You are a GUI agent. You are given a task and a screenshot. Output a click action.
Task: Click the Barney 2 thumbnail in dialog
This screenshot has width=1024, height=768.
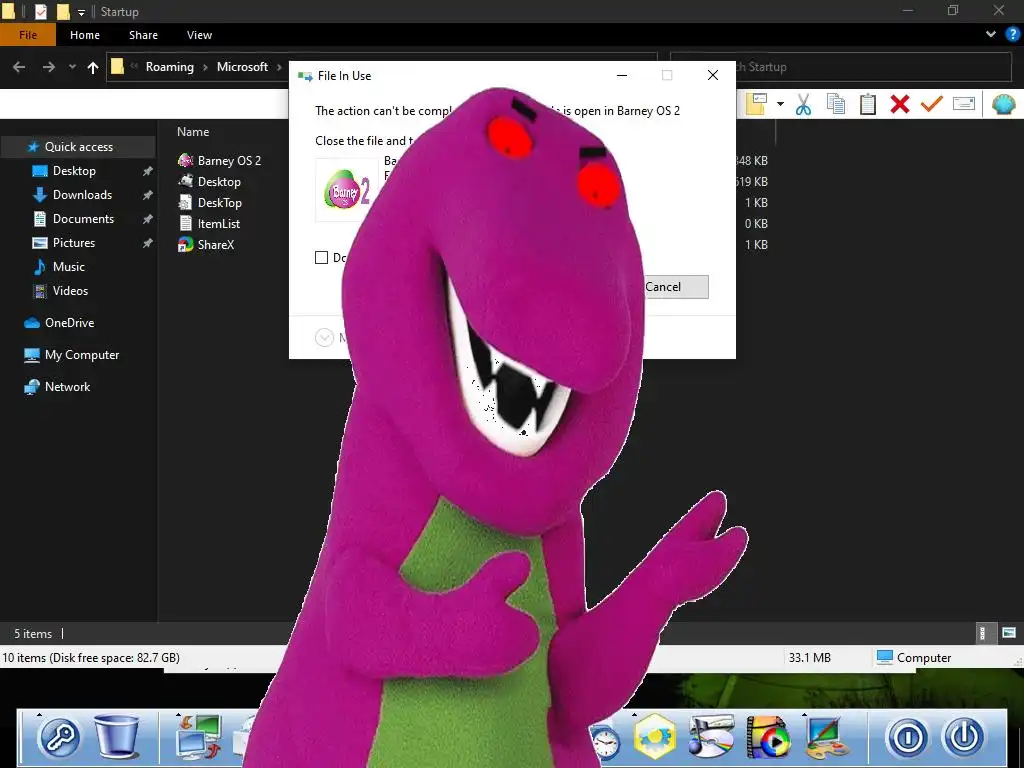click(x=346, y=190)
